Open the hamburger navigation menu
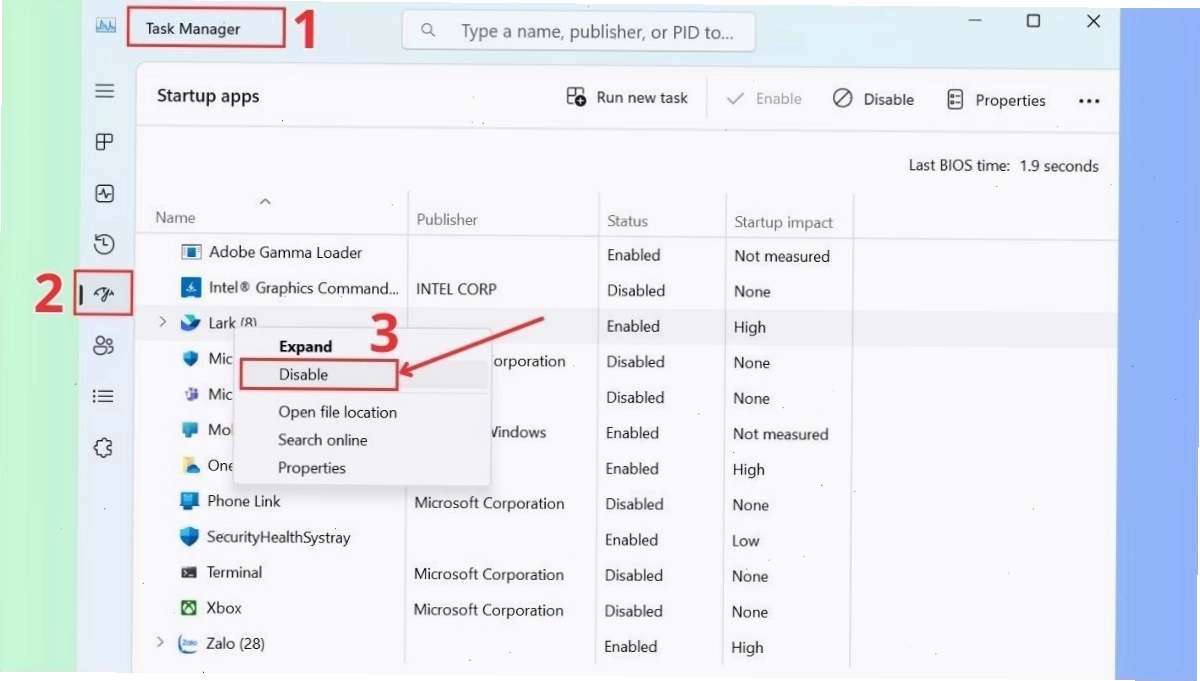This screenshot has width=1200, height=681. click(x=104, y=91)
